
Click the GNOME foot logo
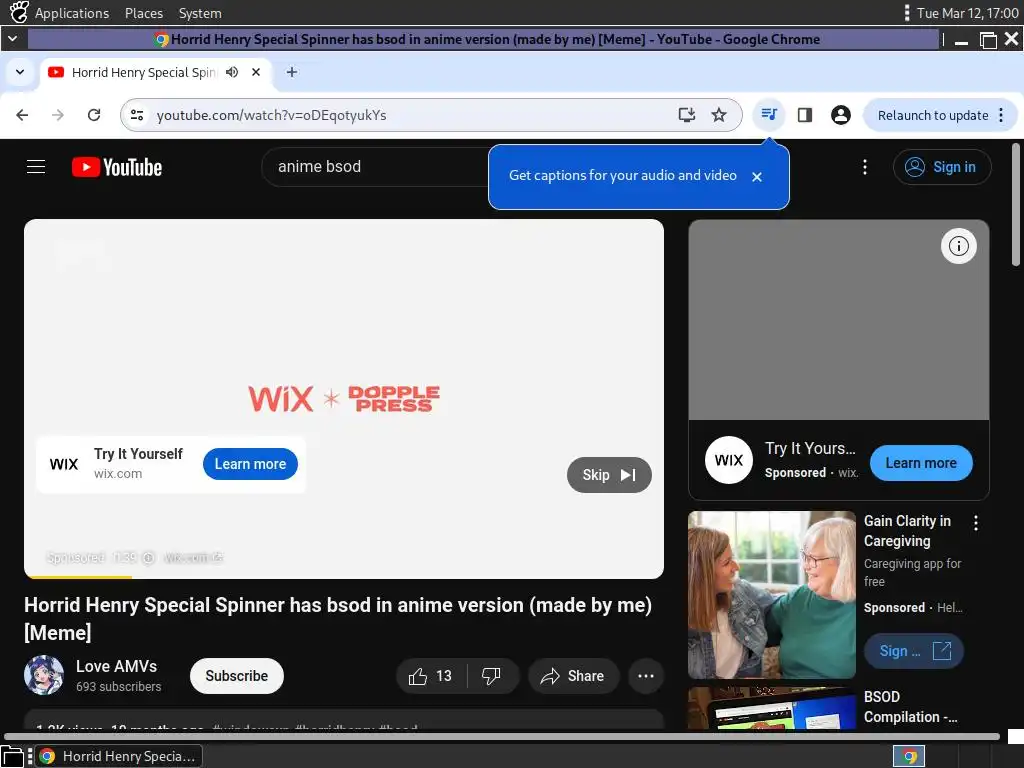[19, 12]
